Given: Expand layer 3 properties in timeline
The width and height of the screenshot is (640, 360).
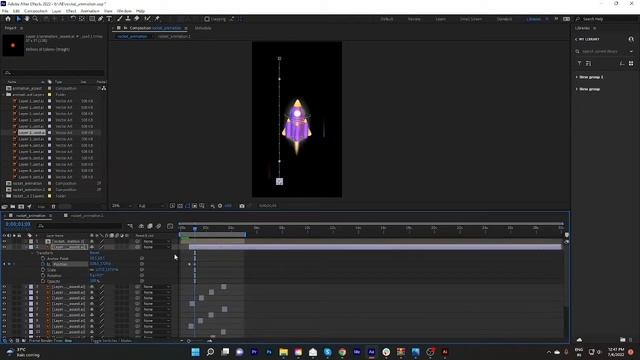Looking at the screenshot, I should coord(26,287).
